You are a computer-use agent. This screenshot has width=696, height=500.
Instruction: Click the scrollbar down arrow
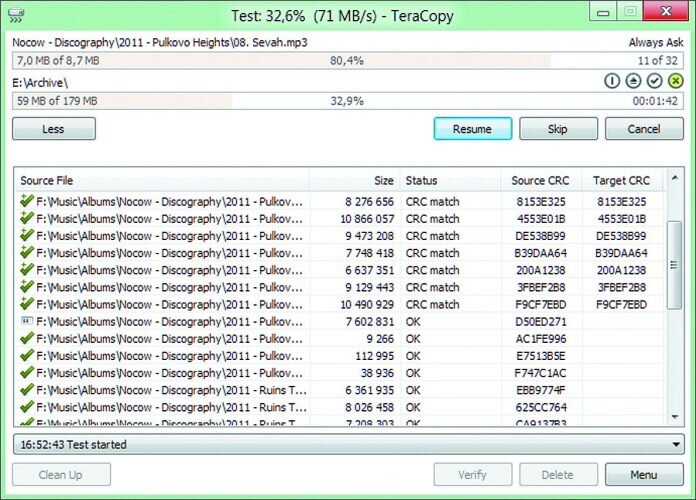click(x=675, y=417)
